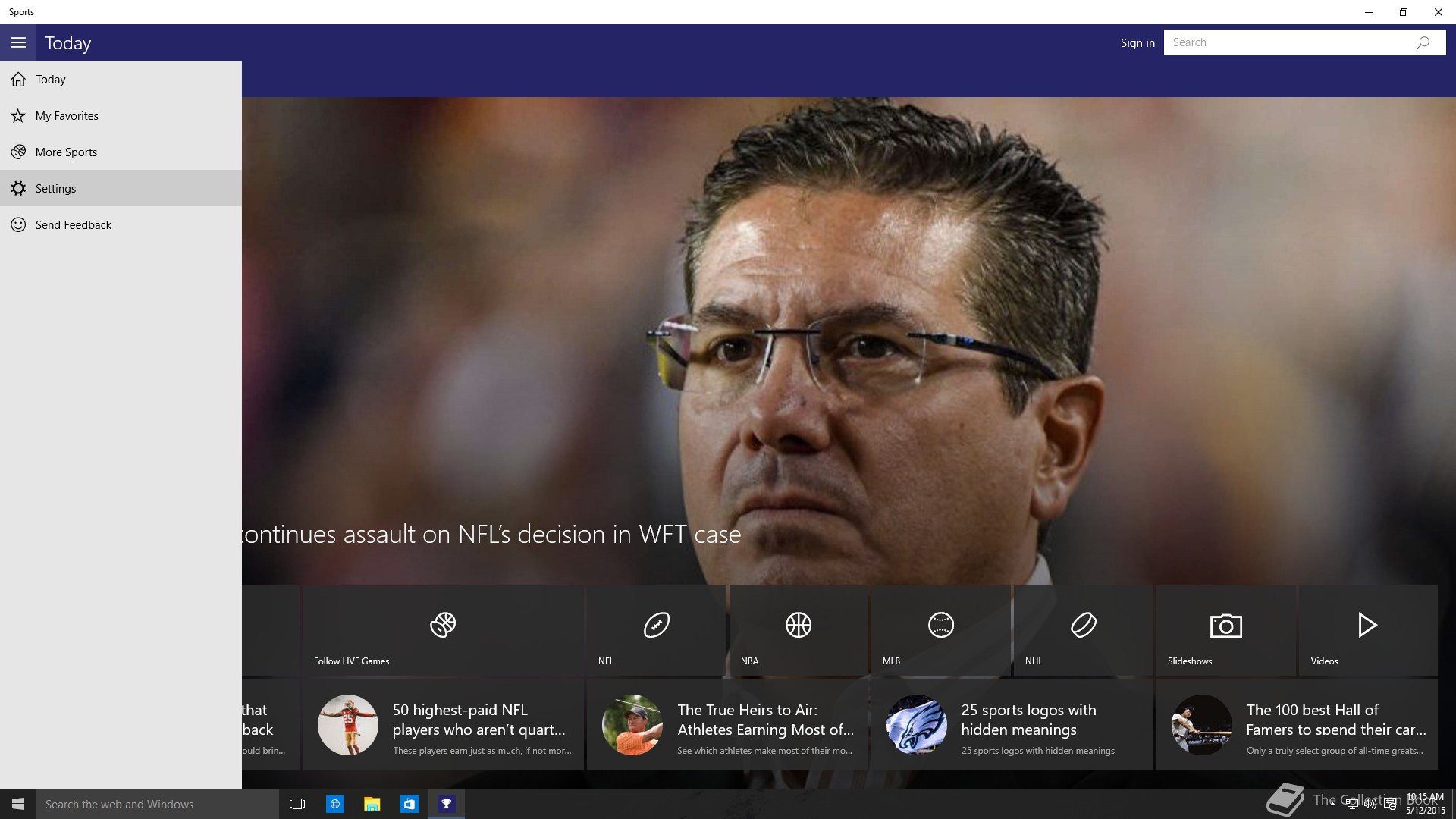Click the 49ers player thumbnail

348,725
